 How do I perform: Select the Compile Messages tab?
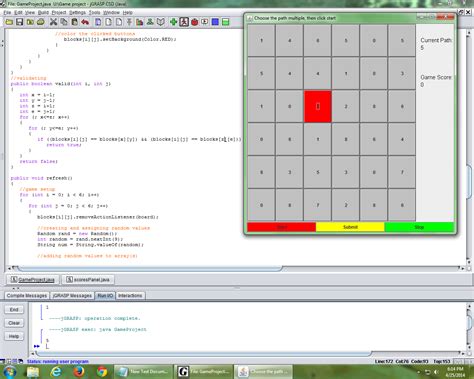[27, 295]
